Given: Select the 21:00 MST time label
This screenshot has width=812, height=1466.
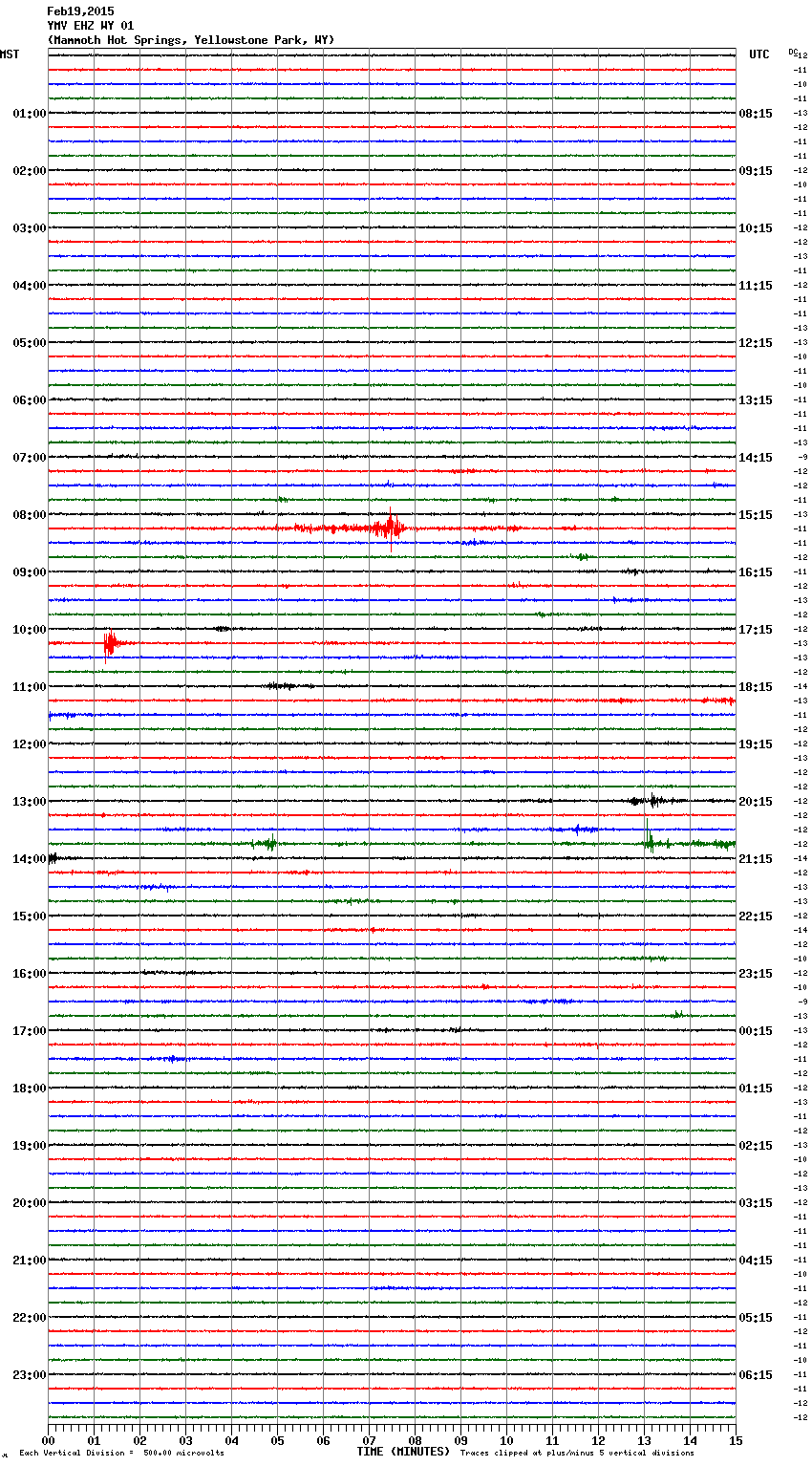Looking at the screenshot, I should (30, 1261).
